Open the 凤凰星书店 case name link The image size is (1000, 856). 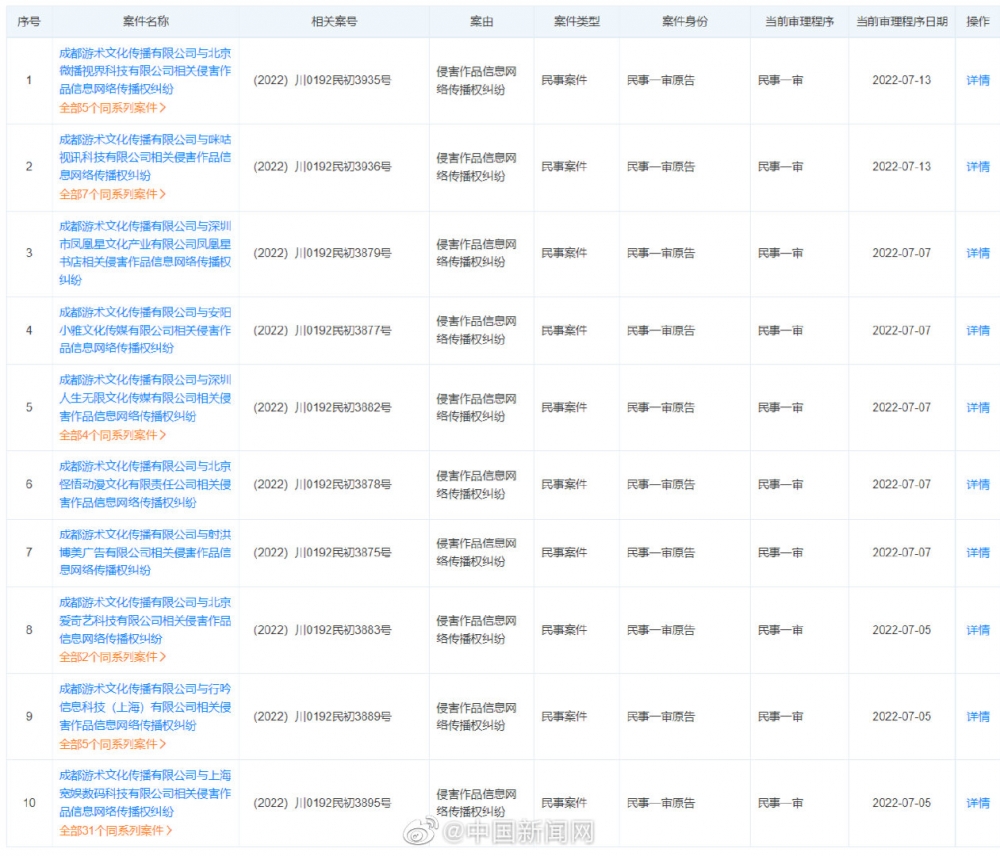[145, 253]
